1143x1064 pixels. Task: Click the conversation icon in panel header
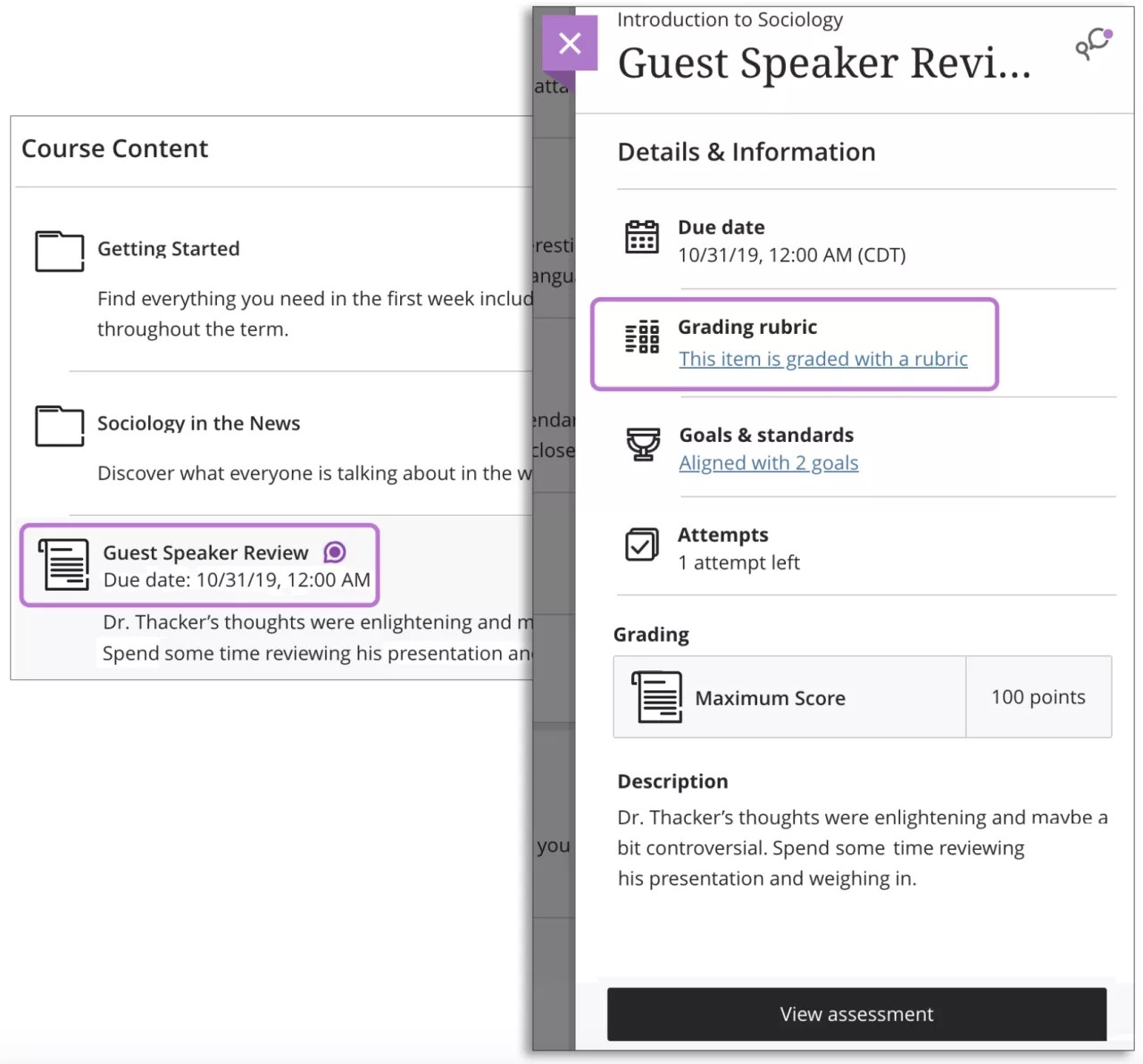tap(1093, 44)
